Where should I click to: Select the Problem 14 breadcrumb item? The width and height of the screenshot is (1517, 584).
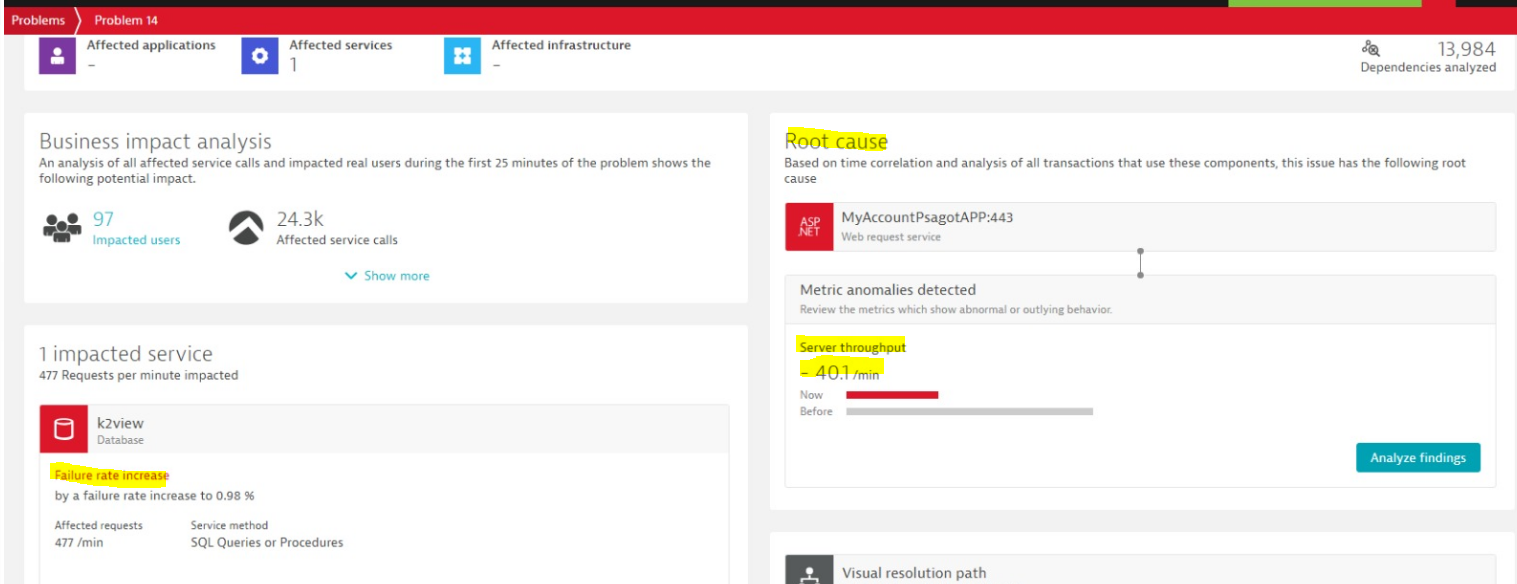click(x=125, y=20)
